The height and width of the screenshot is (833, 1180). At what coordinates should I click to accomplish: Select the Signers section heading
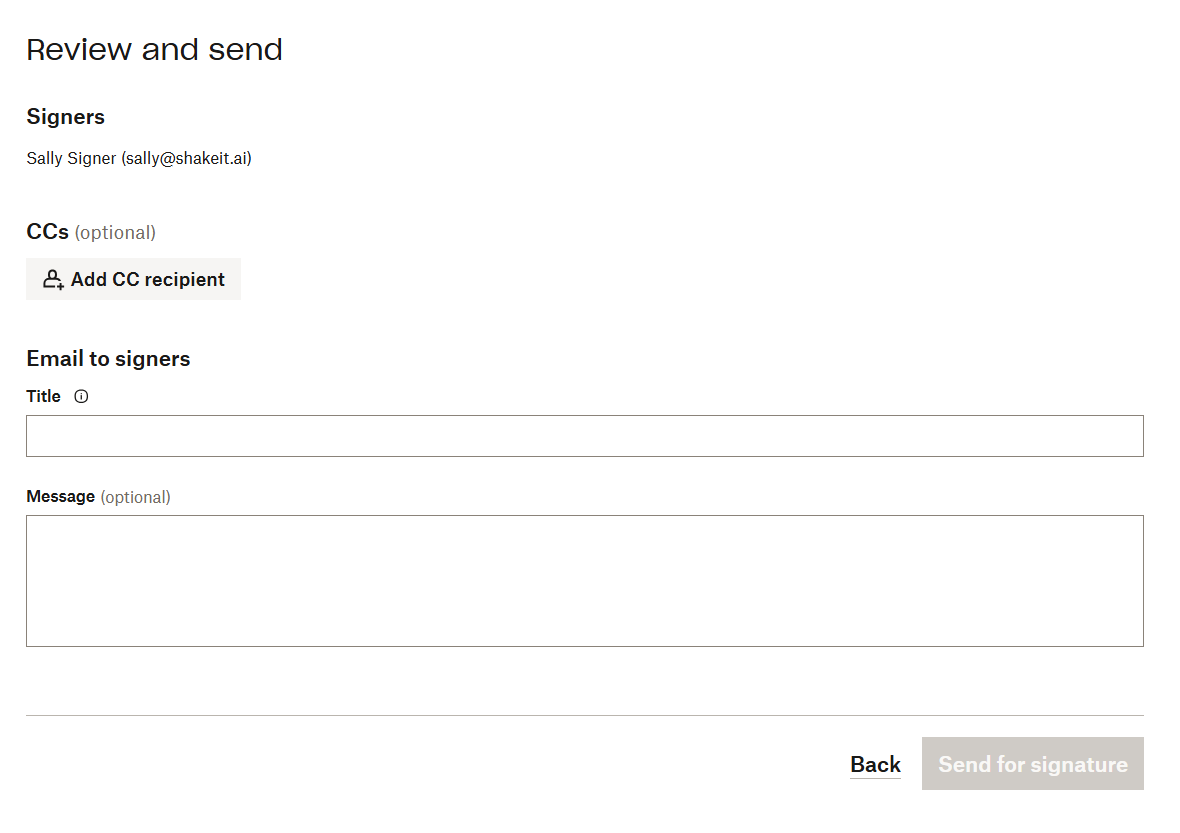click(x=65, y=117)
